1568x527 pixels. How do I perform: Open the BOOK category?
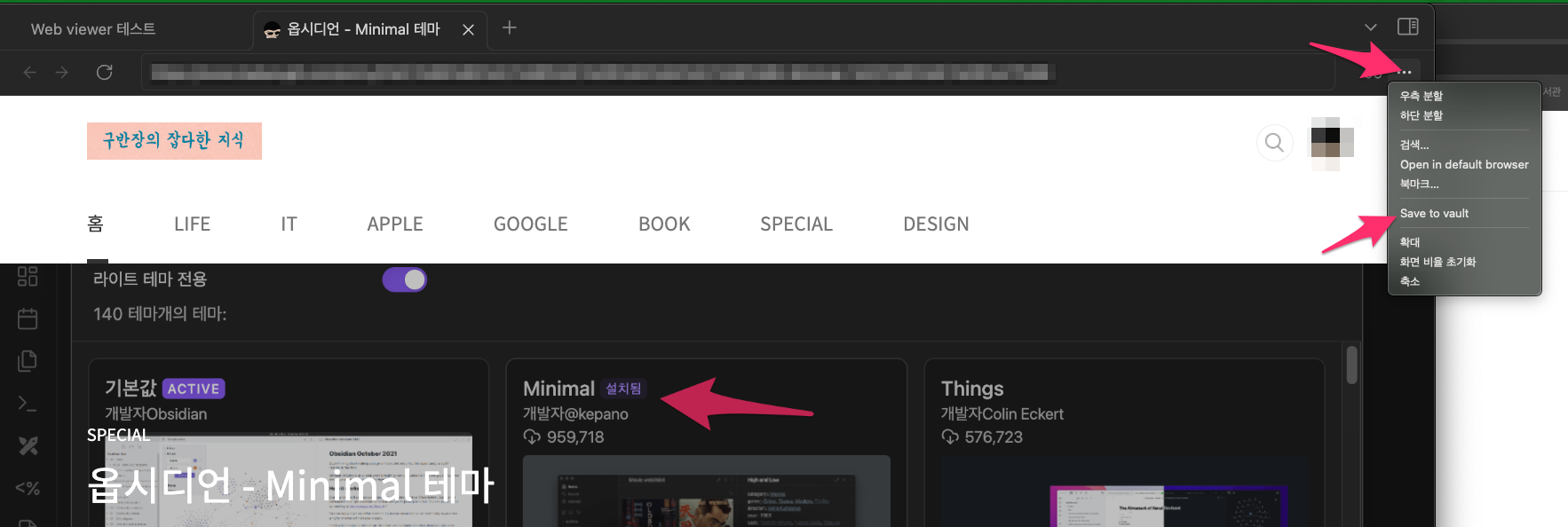(x=664, y=224)
